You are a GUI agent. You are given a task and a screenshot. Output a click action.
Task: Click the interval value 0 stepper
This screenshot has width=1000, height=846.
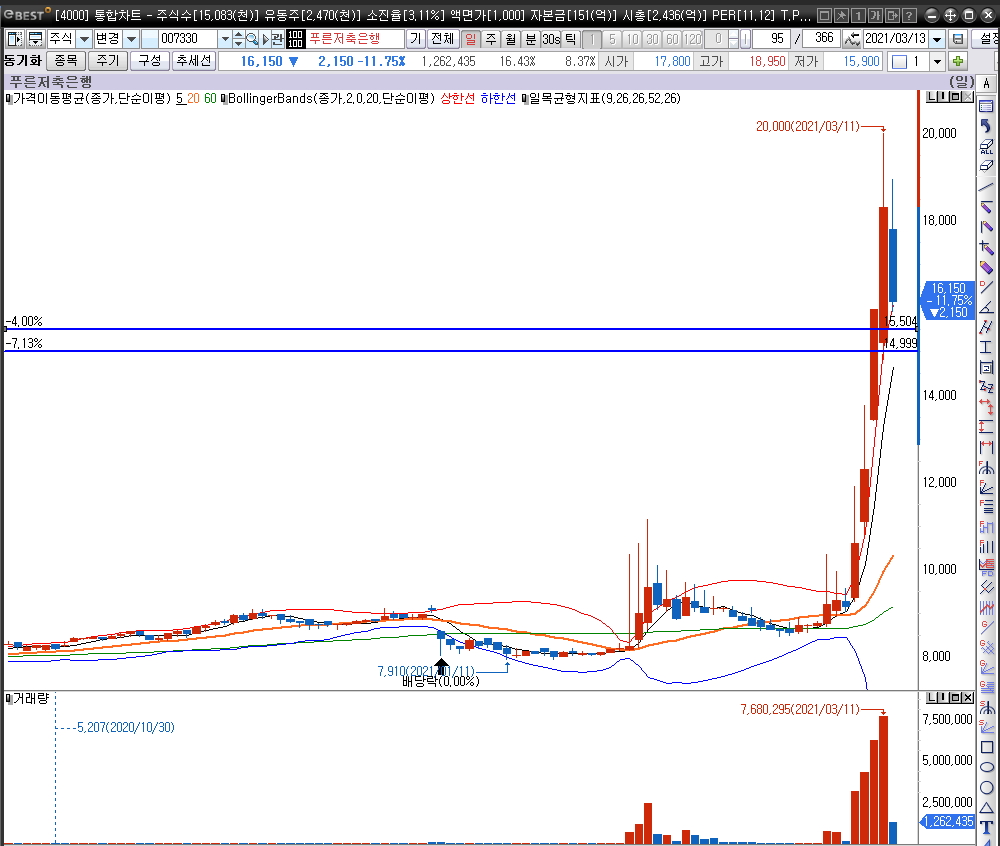733,39
